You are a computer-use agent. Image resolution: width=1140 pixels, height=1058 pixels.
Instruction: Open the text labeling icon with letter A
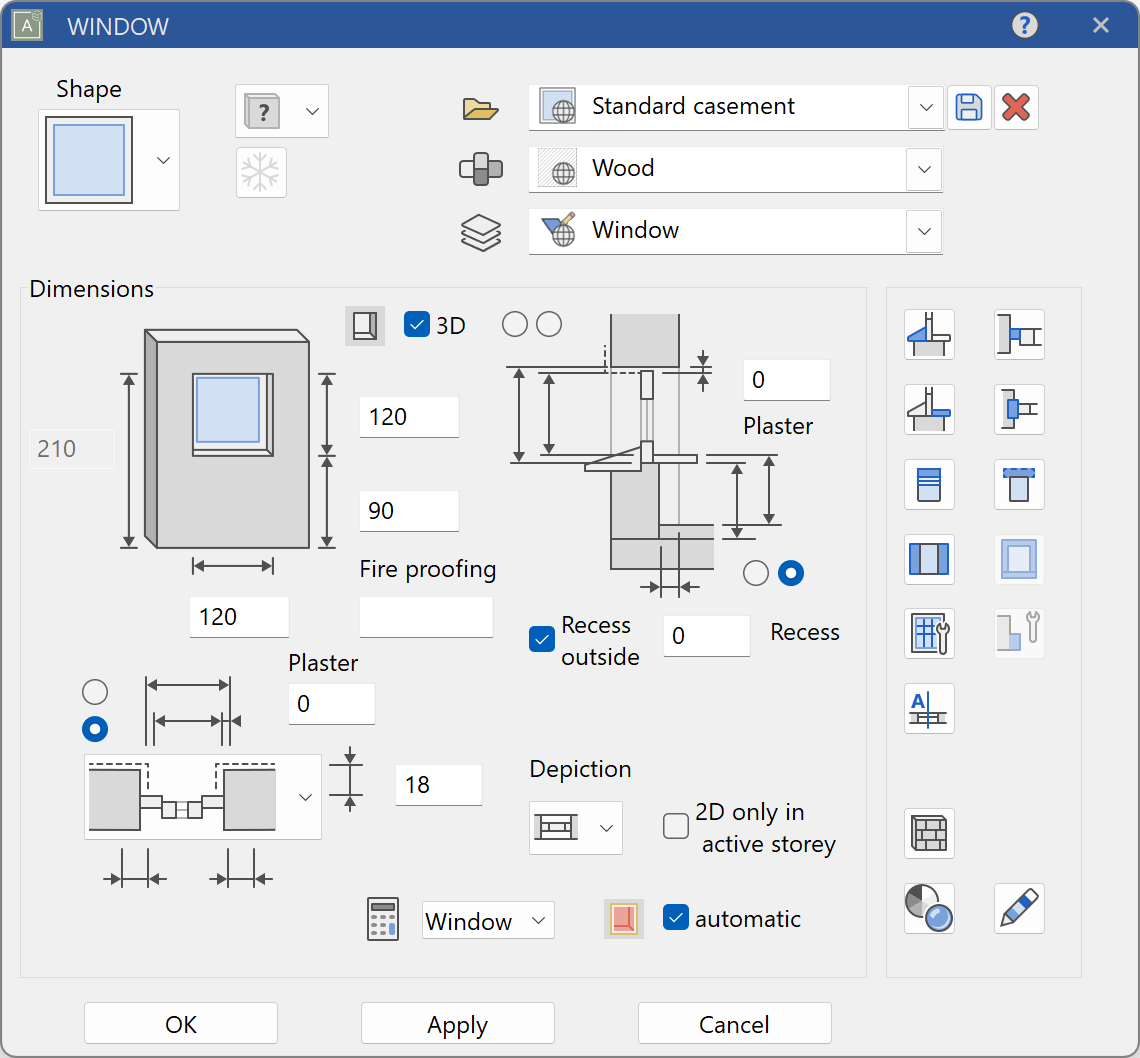click(x=929, y=708)
